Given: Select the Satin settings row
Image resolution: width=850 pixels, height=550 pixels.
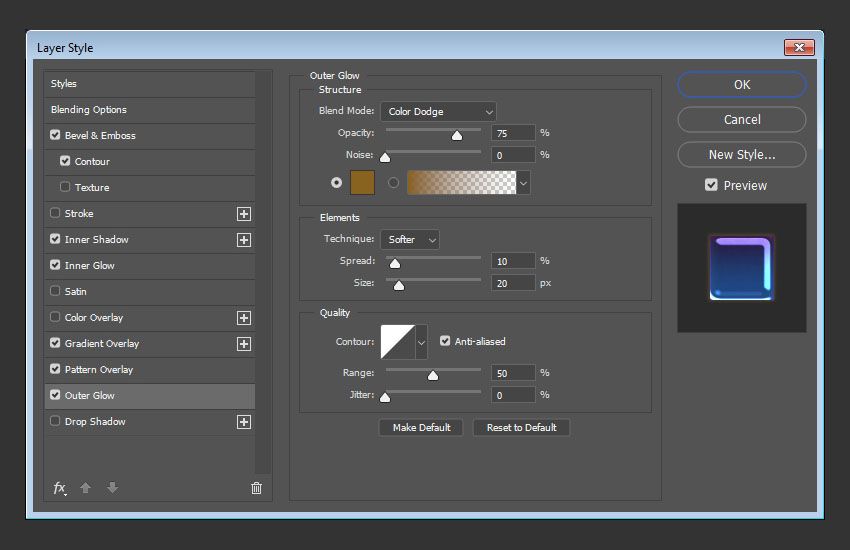Looking at the screenshot, I should point(149,292).
